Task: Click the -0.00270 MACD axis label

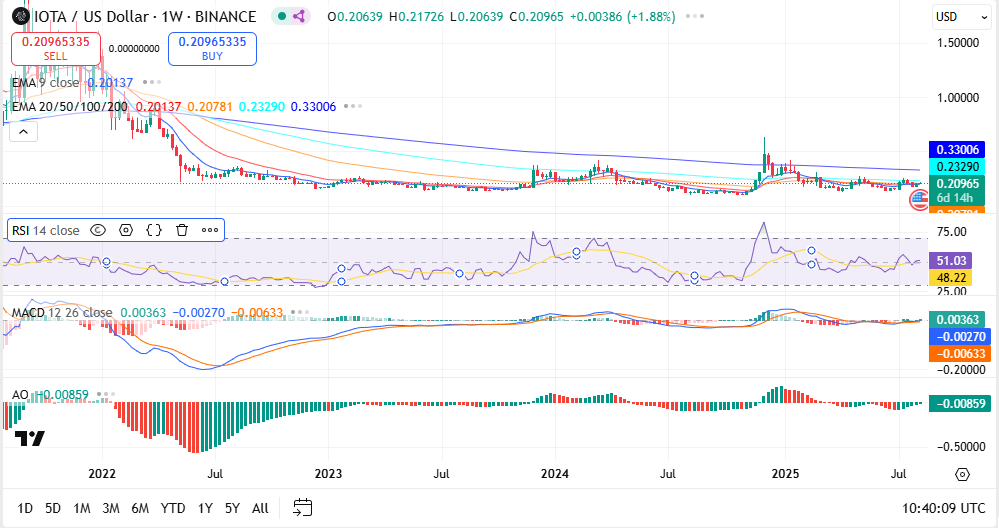Action: point(961,336)
